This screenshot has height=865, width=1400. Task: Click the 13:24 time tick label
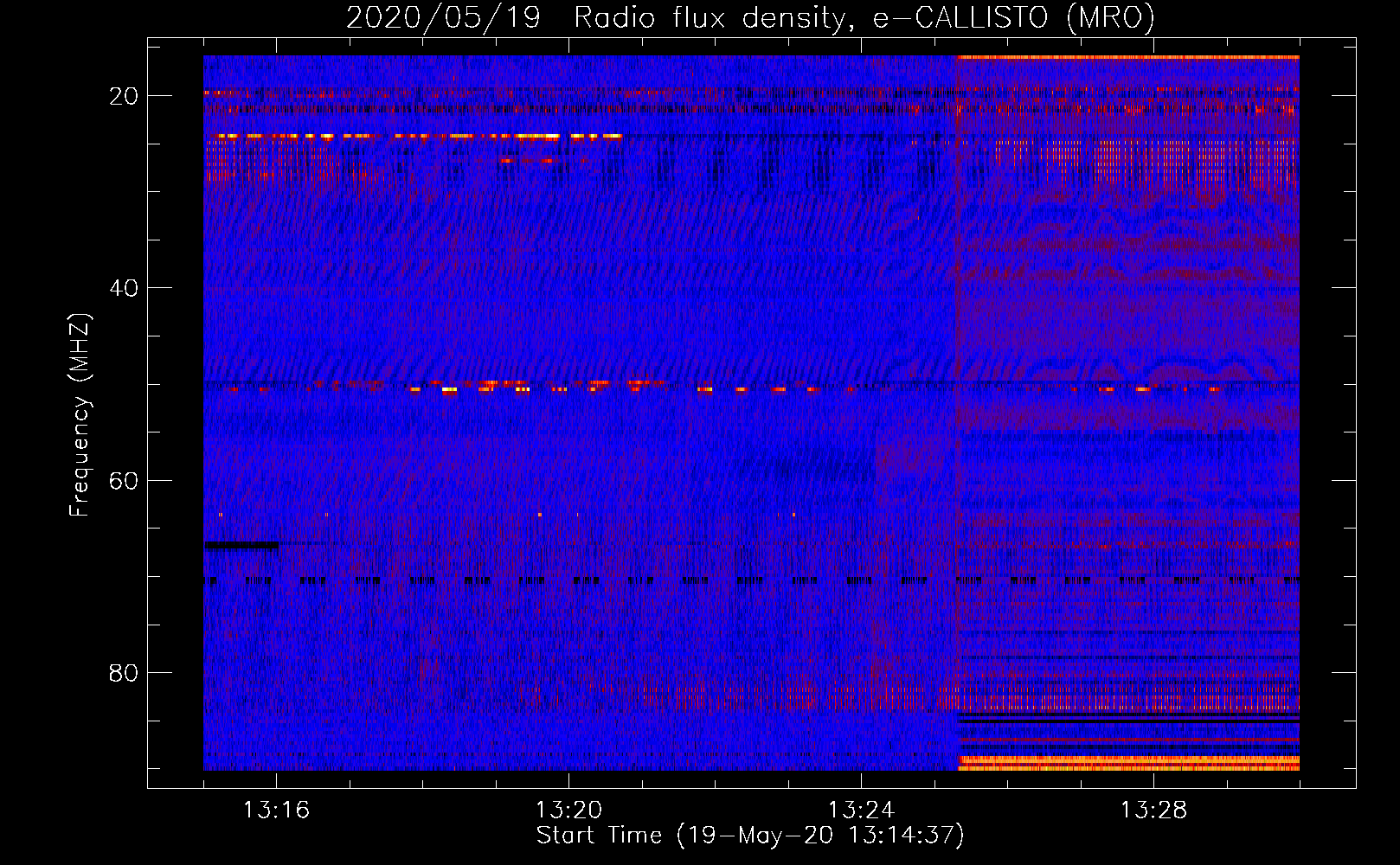click(x=861, y=811)
